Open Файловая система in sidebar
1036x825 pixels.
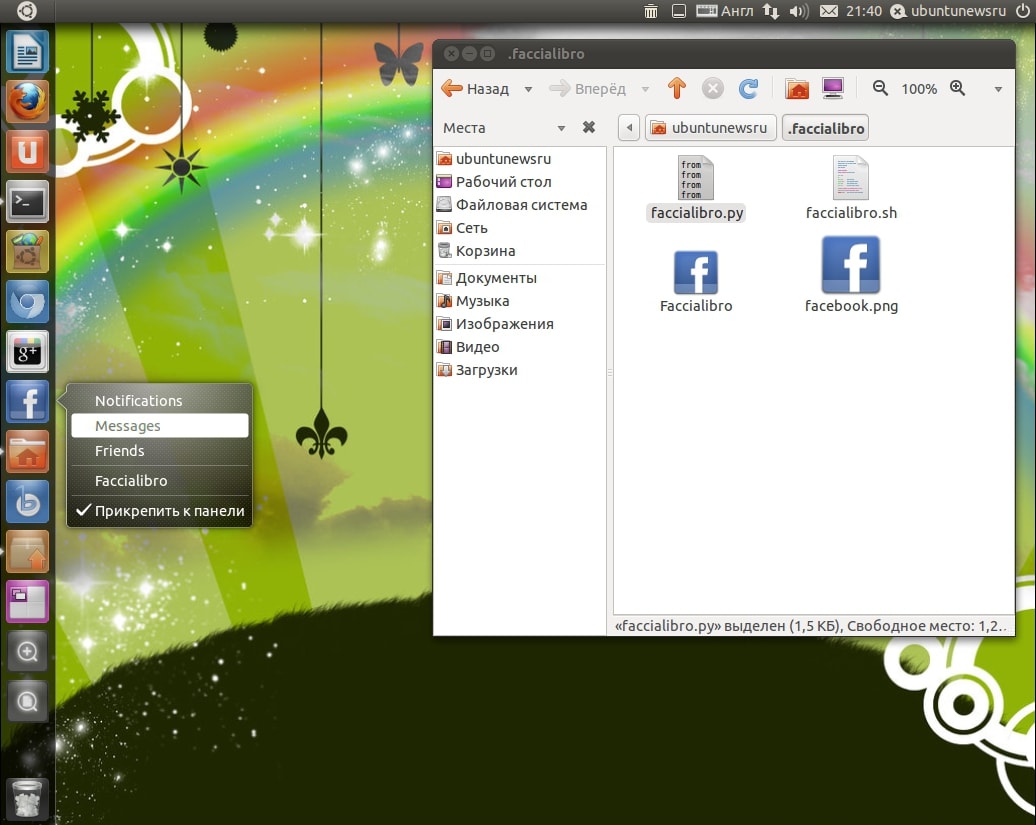pos(520,205)
